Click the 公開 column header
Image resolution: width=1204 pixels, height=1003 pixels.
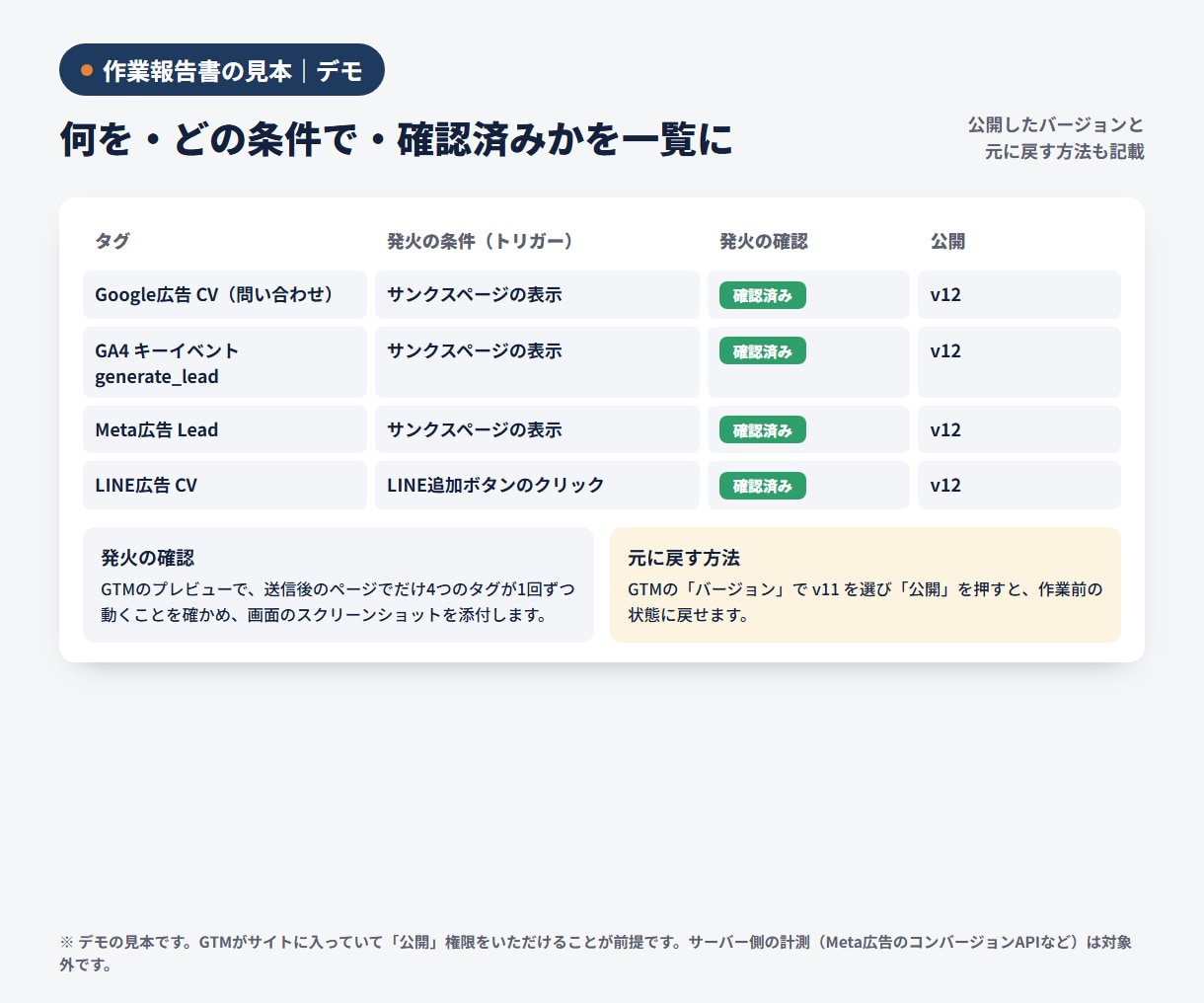pyautogui.click(x=947, y=241)
